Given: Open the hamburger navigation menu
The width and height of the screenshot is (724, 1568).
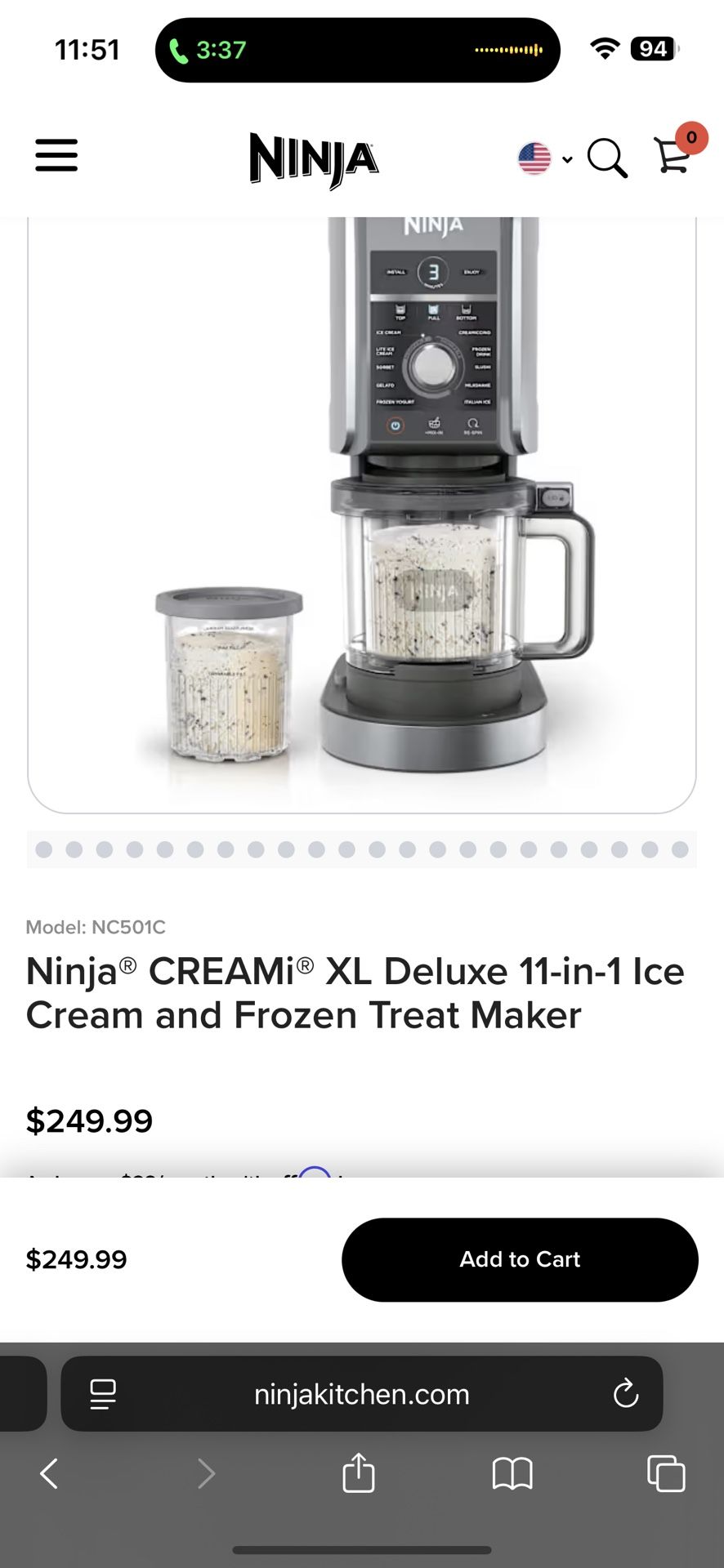Looking at the screenshot, I should tap(56, 155).
